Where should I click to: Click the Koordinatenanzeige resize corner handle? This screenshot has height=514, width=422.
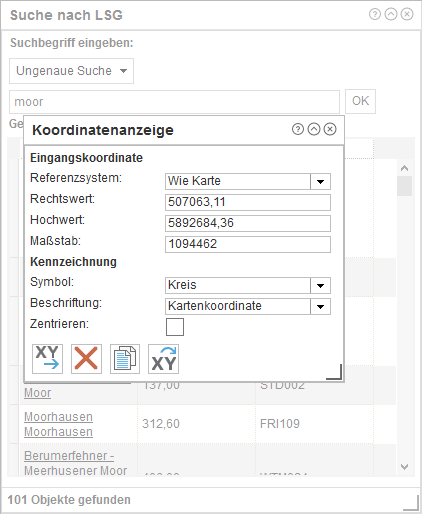pos(335,372)
